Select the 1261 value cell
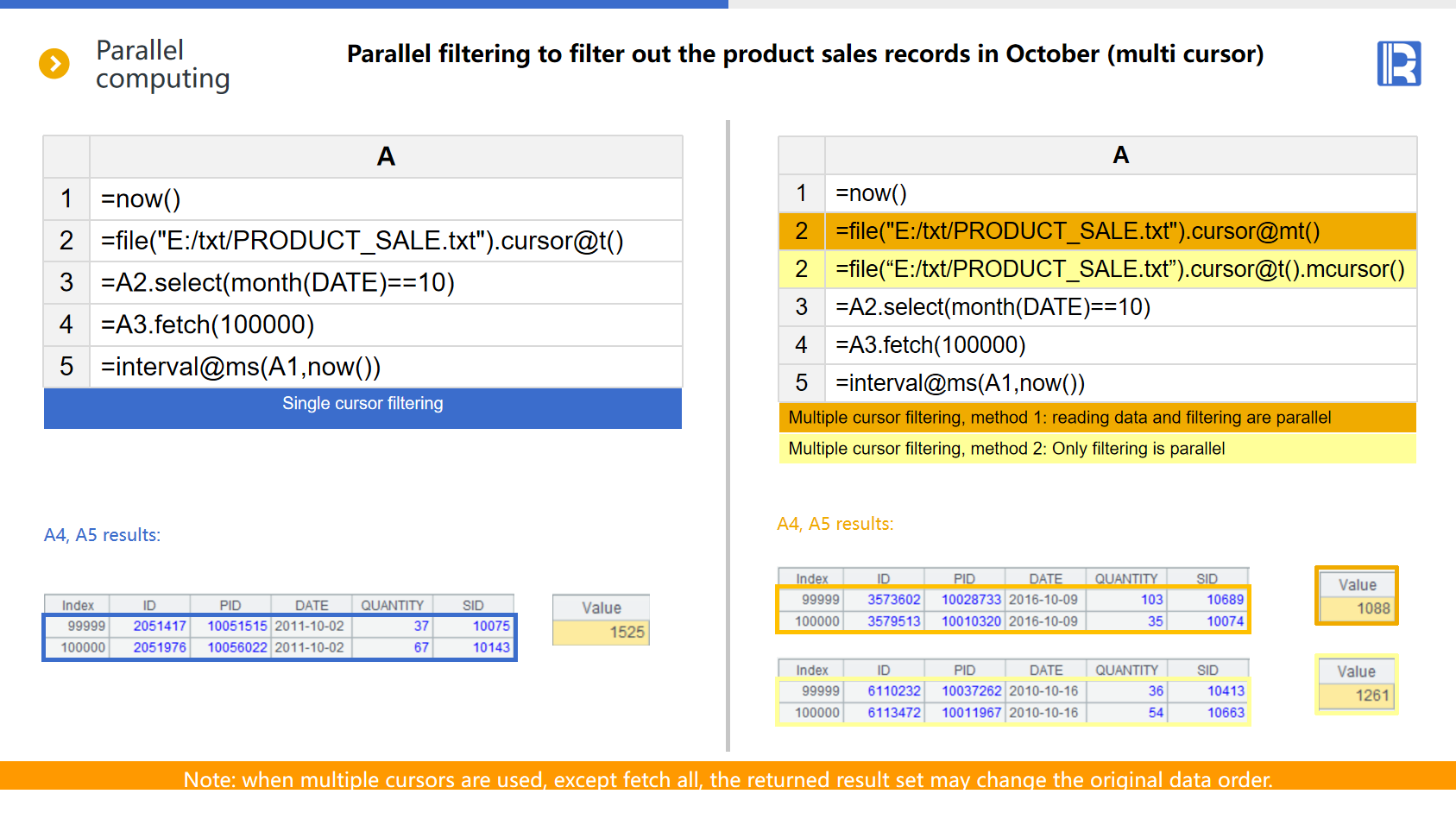Image resolution: width=1456 pixels, height=819 pixels. pyautogui.click(x=1356, y=696)
